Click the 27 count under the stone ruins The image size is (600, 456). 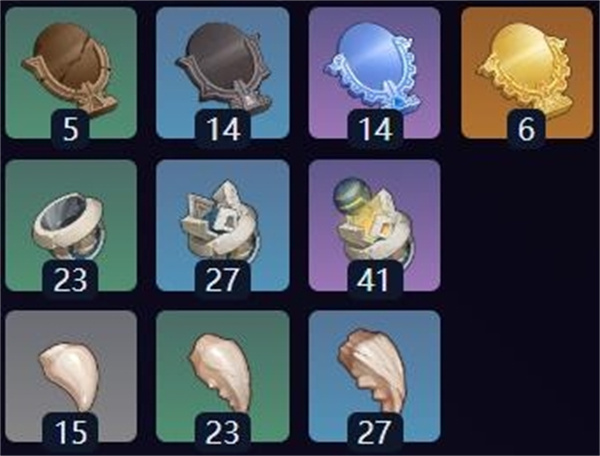[x=223, y=279]
